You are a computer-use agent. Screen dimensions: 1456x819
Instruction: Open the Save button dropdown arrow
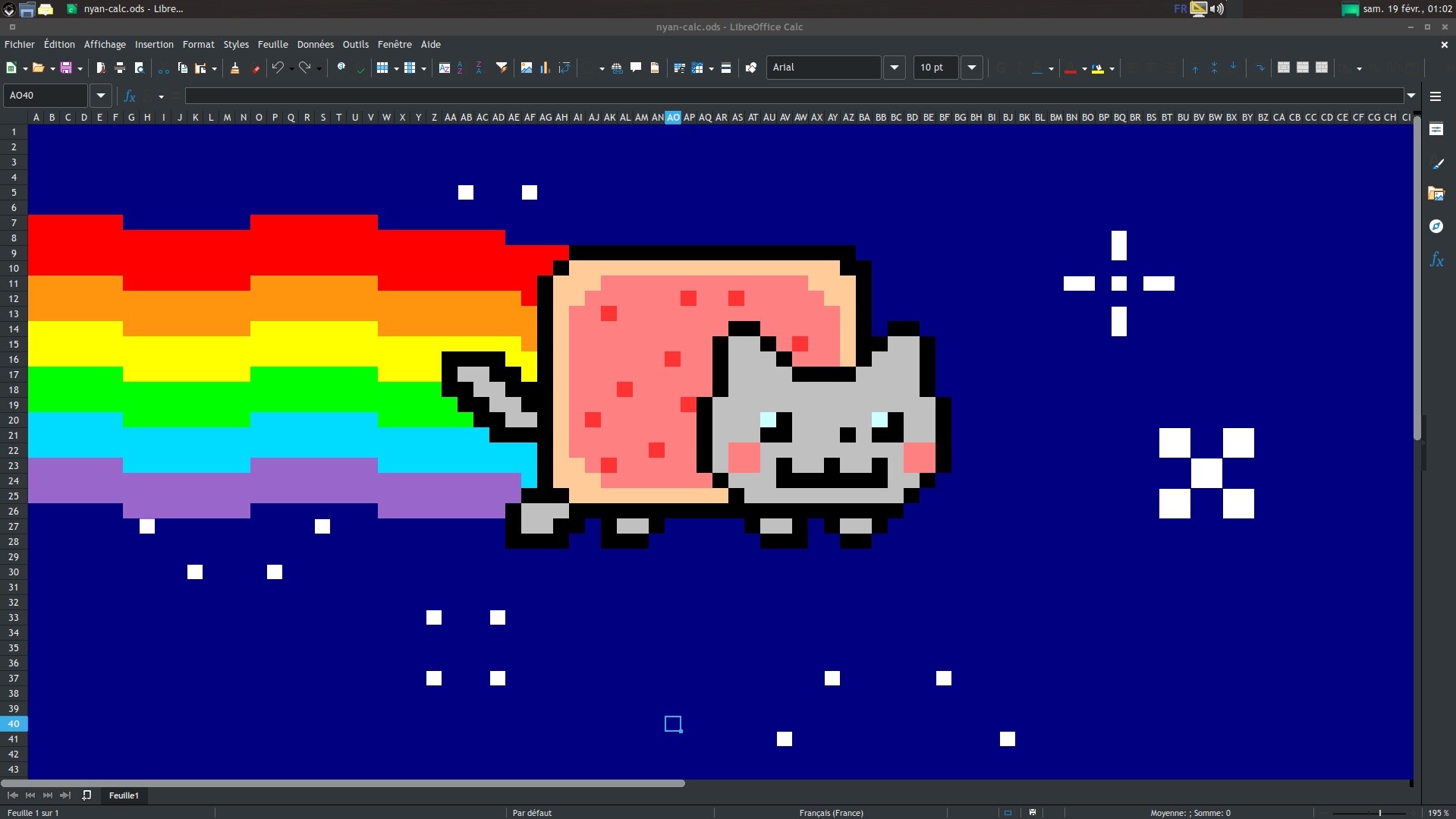pyautogui.click(x=80, y=68)
